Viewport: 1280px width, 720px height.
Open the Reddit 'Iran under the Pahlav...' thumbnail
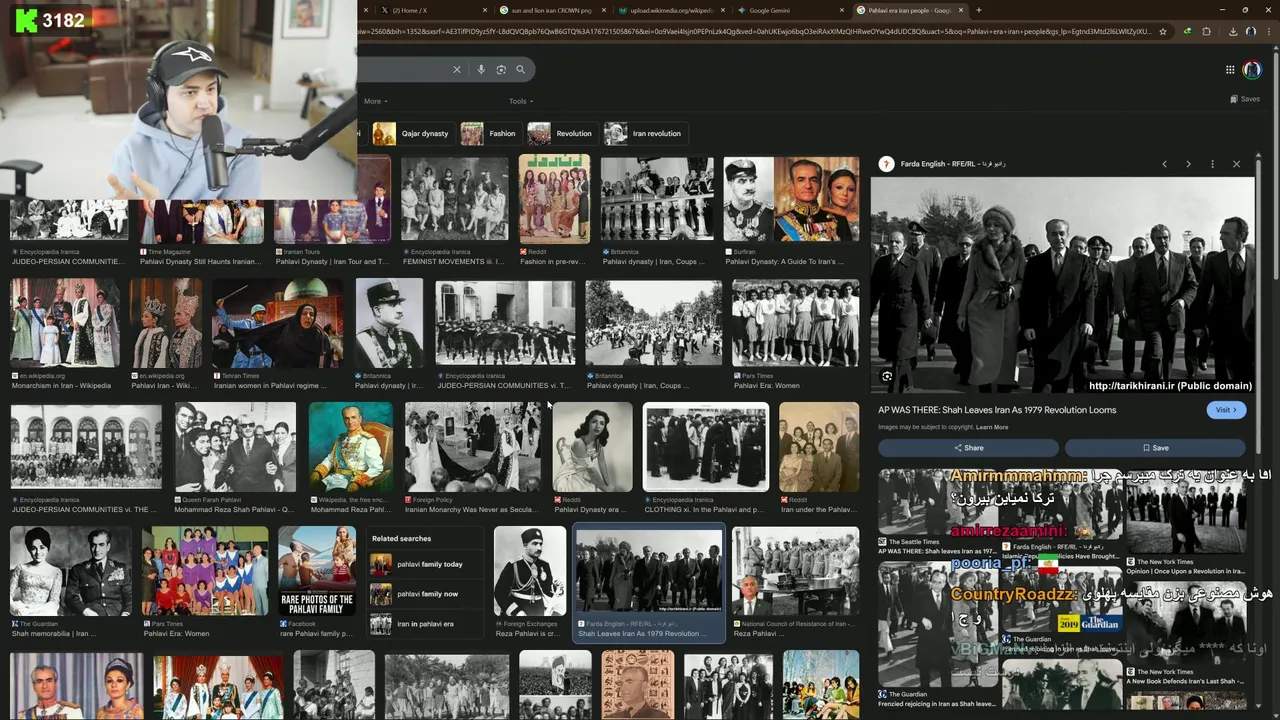(819, 447)
